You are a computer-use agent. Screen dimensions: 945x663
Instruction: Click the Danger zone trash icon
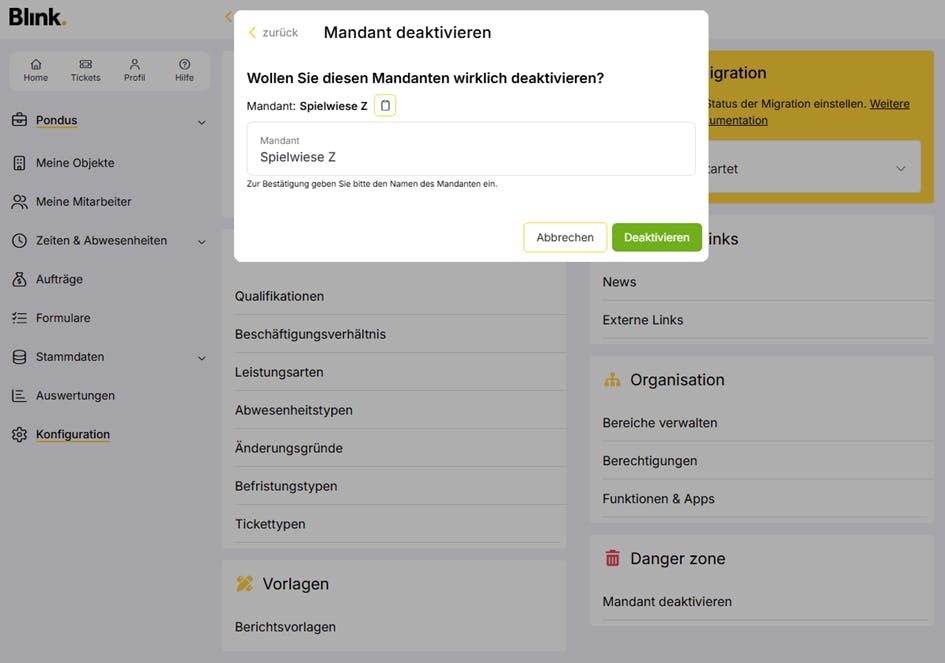(612, 559)
